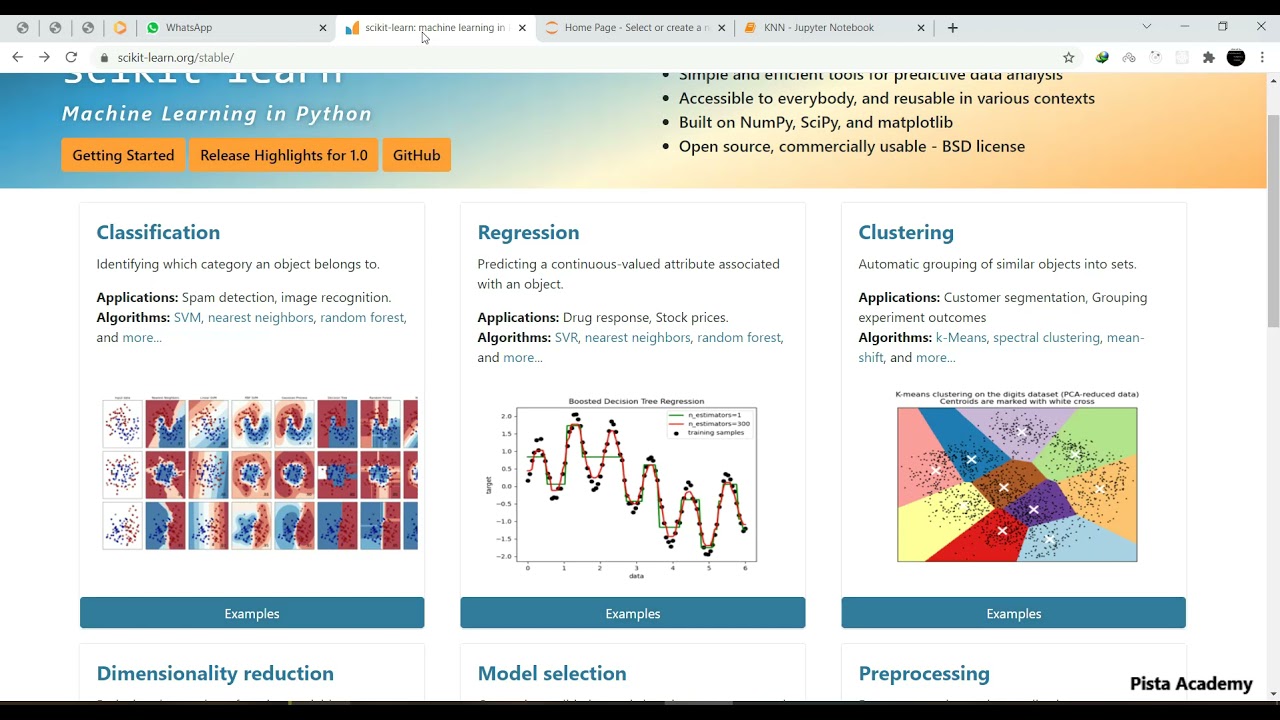Open the SVR link under Regression

point(566,337)
